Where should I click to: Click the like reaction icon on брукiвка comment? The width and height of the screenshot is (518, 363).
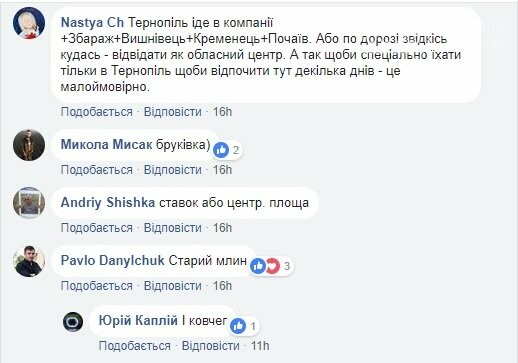pyautogui.click(x=221, y=150)
